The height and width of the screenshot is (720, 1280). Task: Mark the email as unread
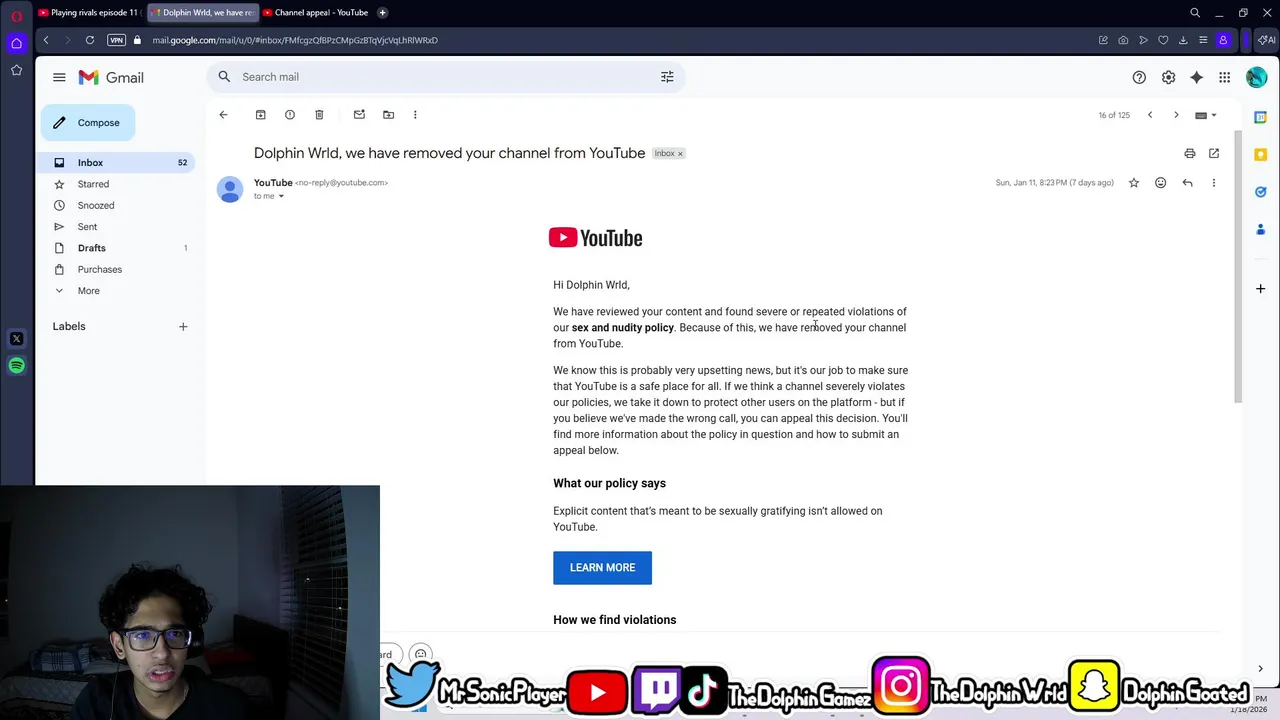coord(359,115)
